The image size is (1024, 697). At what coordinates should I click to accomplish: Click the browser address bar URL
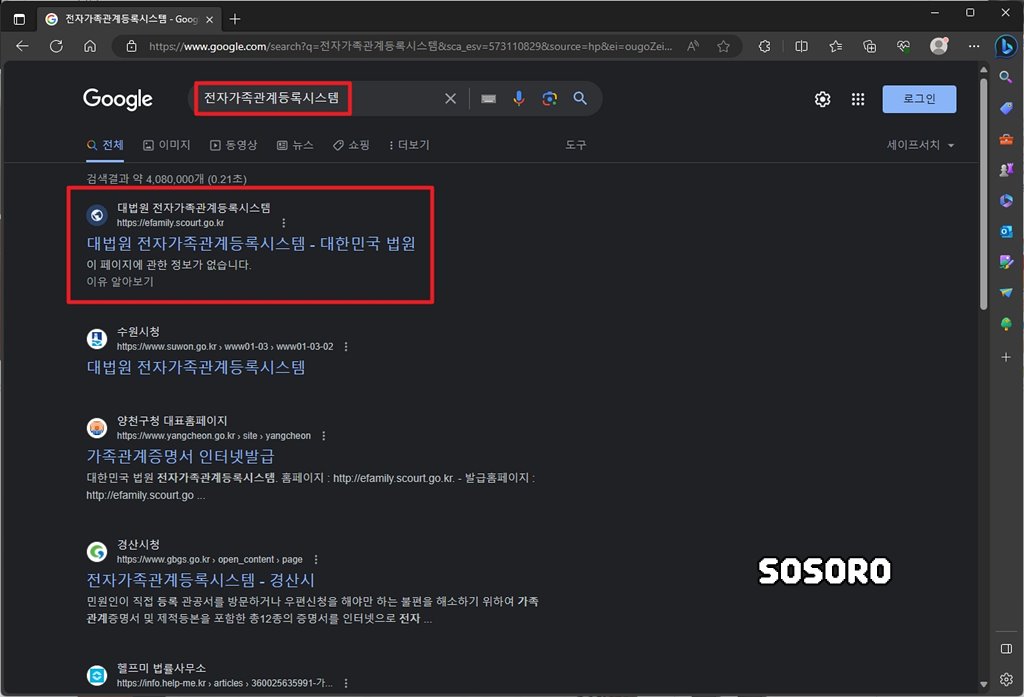pyautogui.click(x=410, y=46)
